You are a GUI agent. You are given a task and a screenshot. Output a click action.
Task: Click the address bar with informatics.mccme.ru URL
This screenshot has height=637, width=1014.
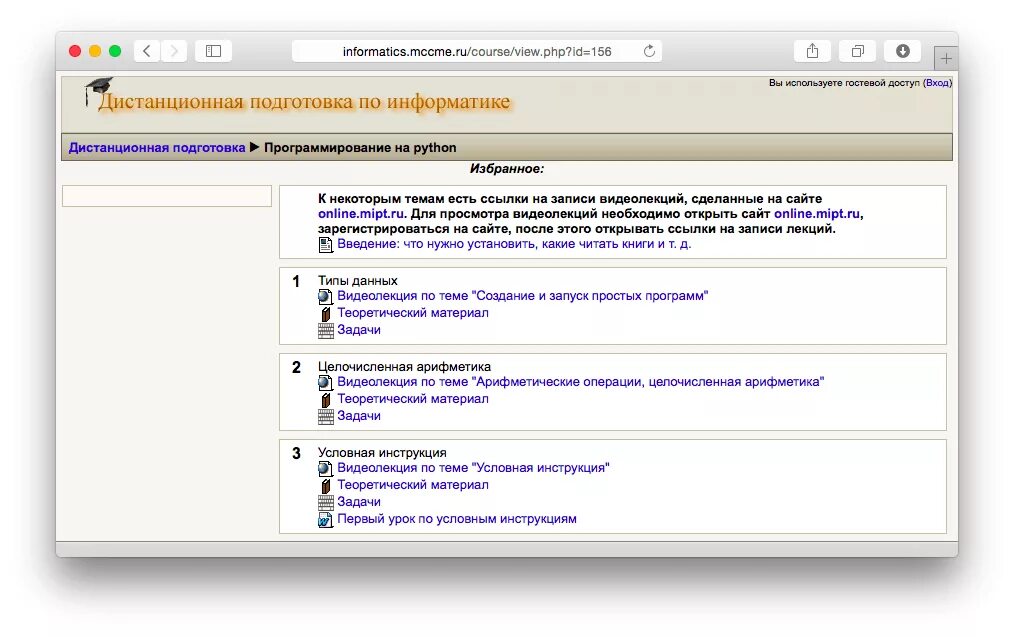(x=477, y=51)
